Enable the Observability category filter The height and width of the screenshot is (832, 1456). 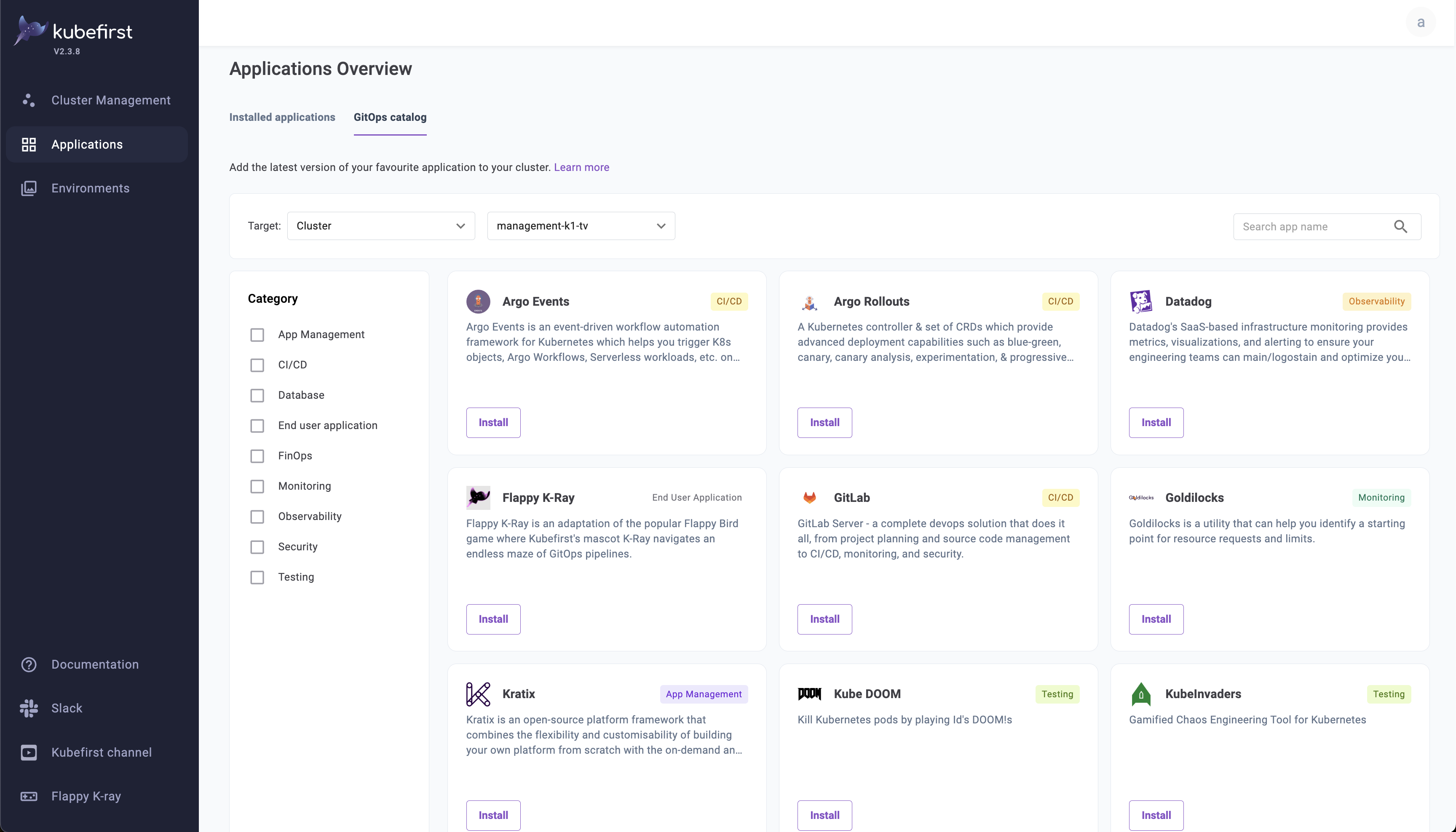click(x=257, y=516)
